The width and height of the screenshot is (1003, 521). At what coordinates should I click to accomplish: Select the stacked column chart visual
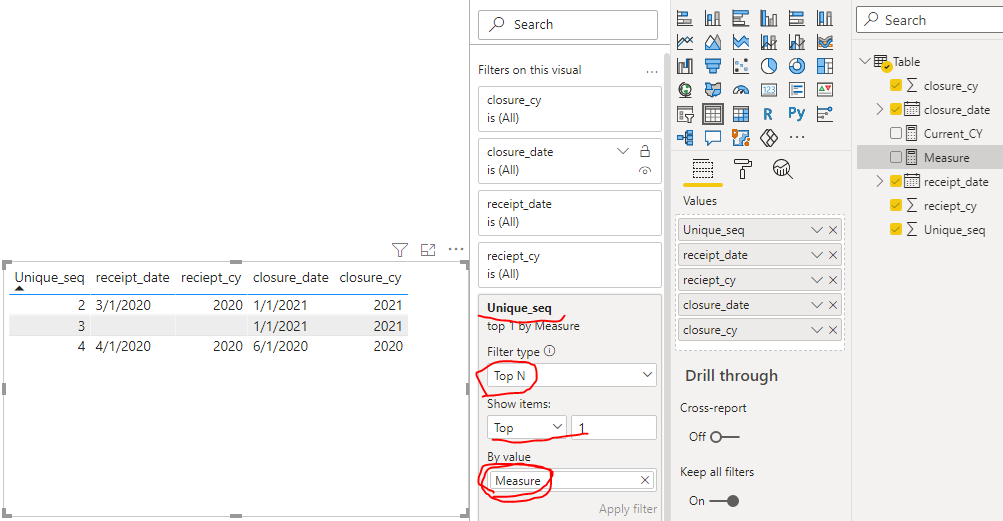pos(713,19)
